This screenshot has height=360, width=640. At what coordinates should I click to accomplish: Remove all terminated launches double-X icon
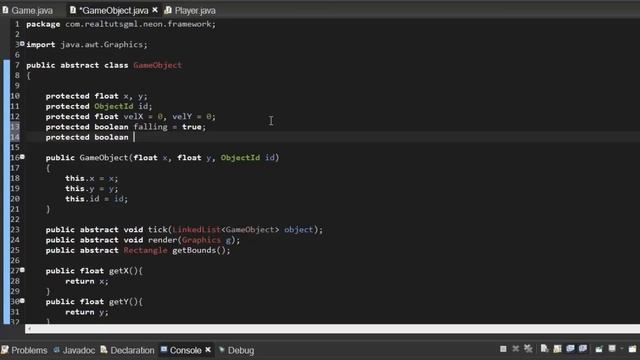pos(528,349)
